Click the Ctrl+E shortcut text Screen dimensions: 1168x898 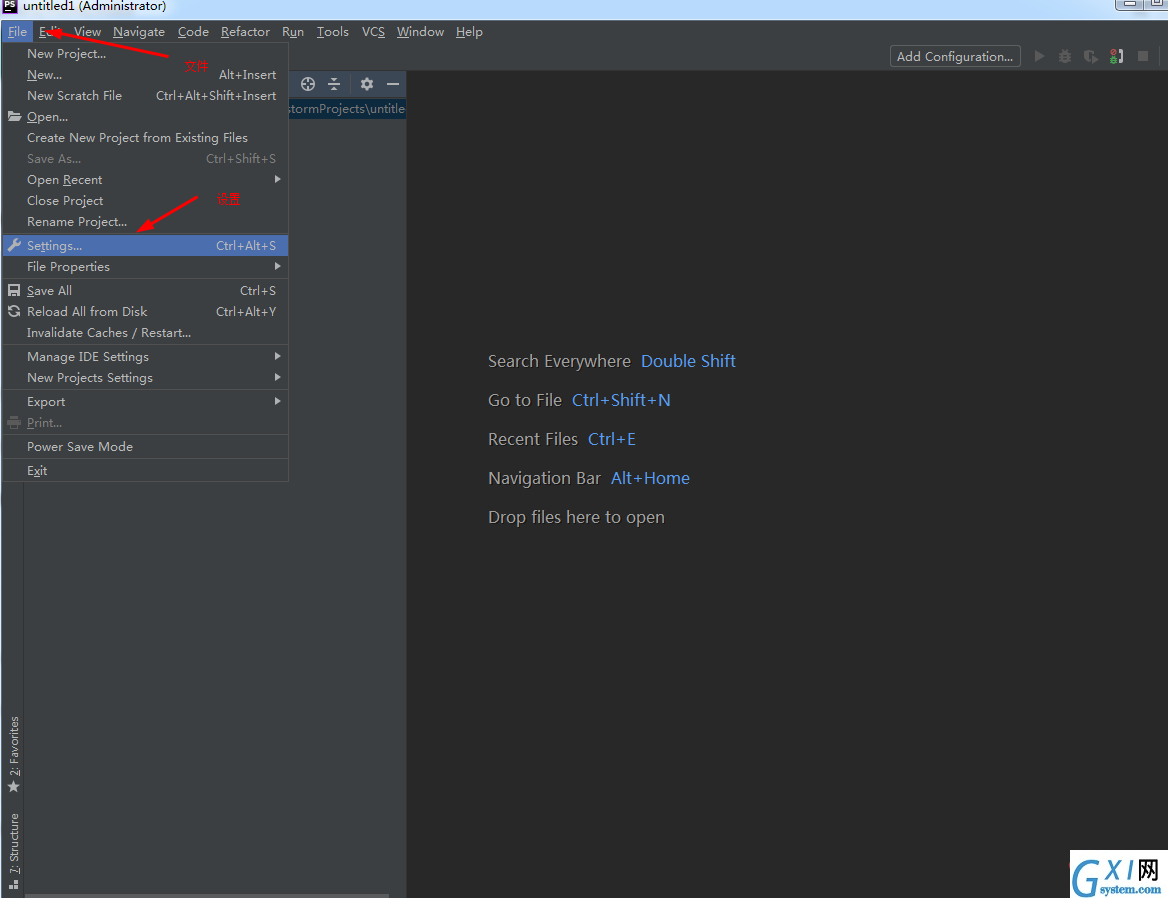[x=612, y=439]
